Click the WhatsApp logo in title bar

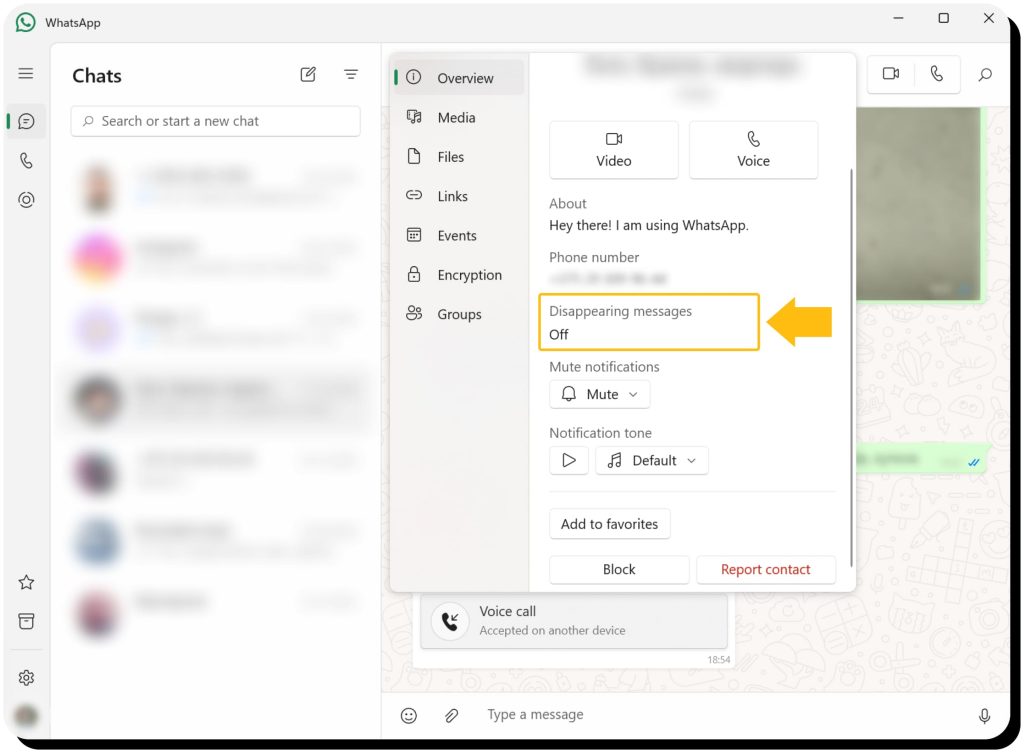point(25,22)
